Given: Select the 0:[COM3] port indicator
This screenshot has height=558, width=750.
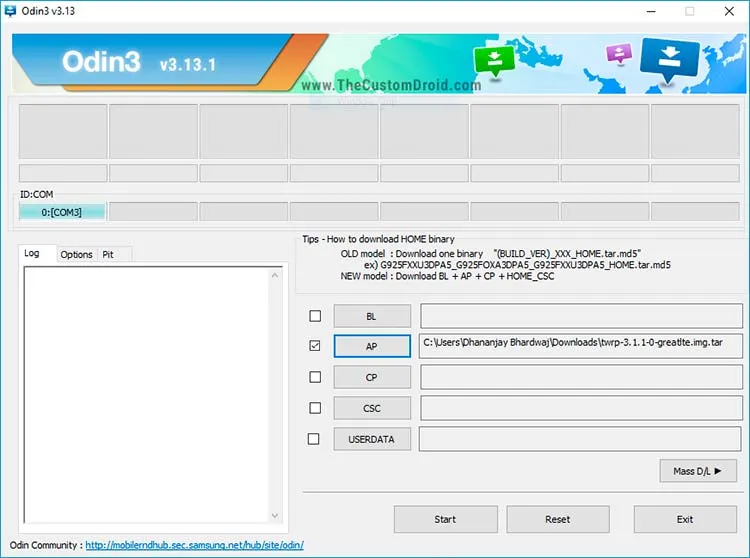Looking at the screenshot, I should pos(62,212).
